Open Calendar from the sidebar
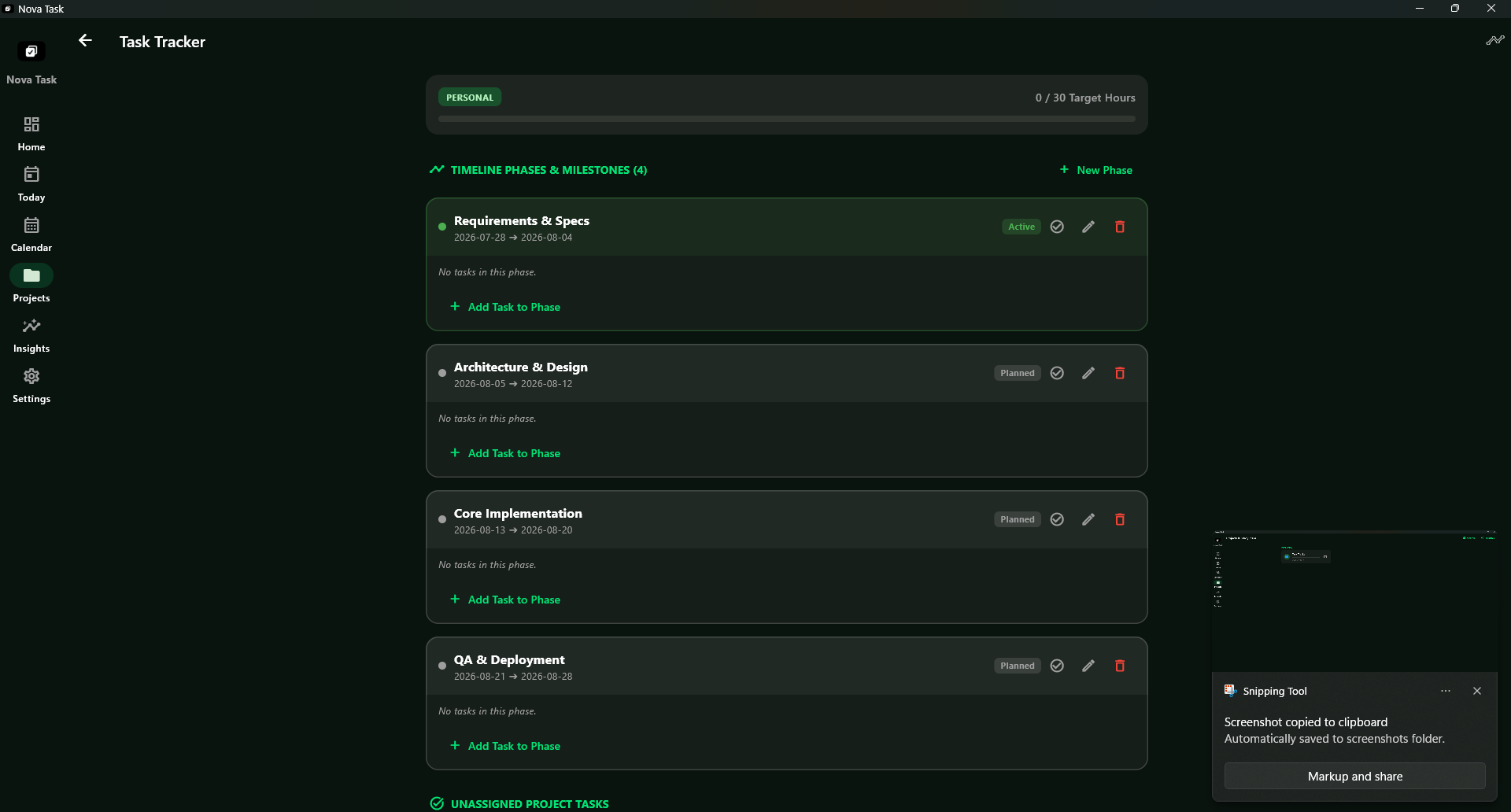 (31, 234)
